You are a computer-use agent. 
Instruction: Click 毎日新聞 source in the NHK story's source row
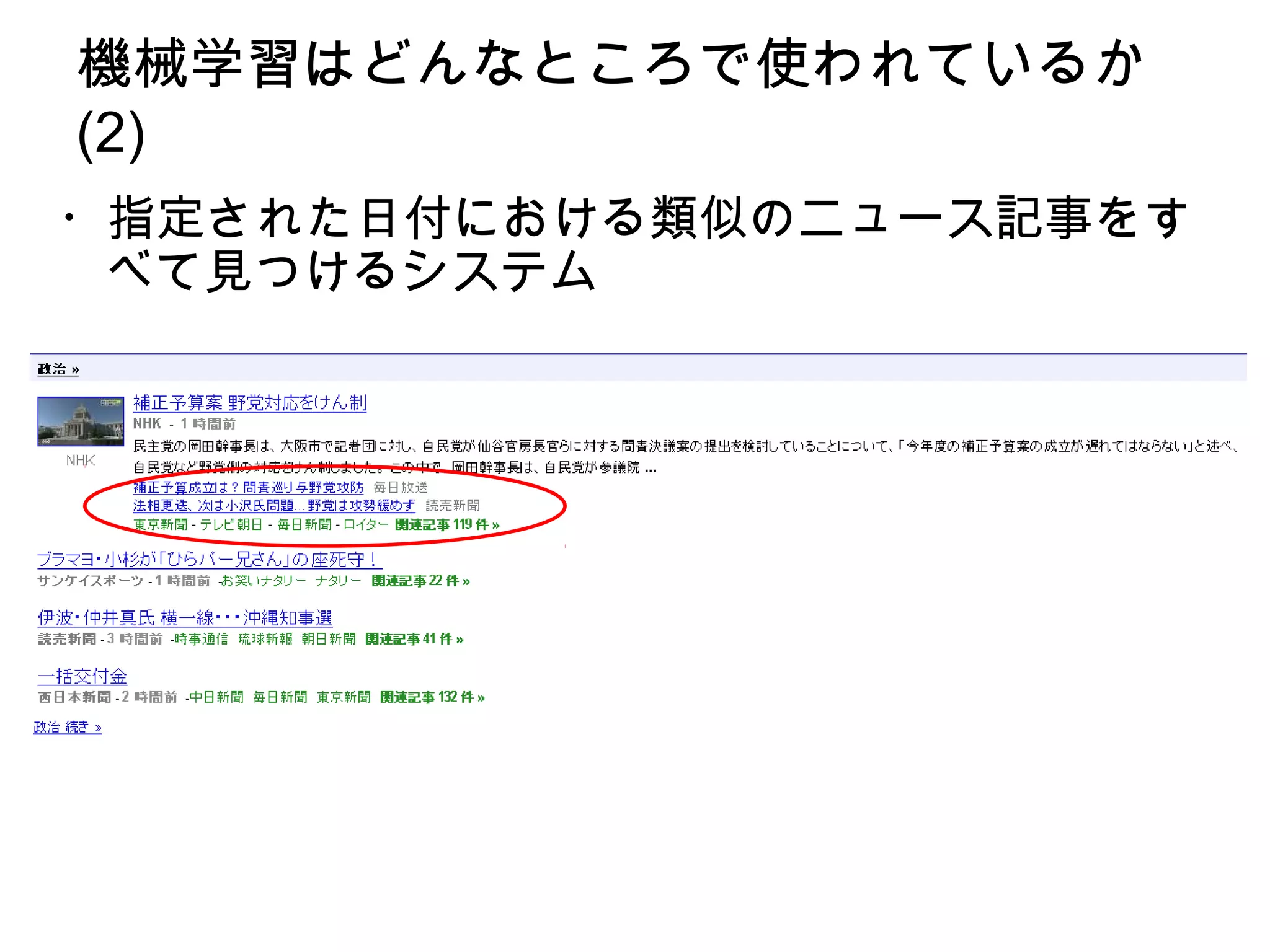click(x=304, y=524)
